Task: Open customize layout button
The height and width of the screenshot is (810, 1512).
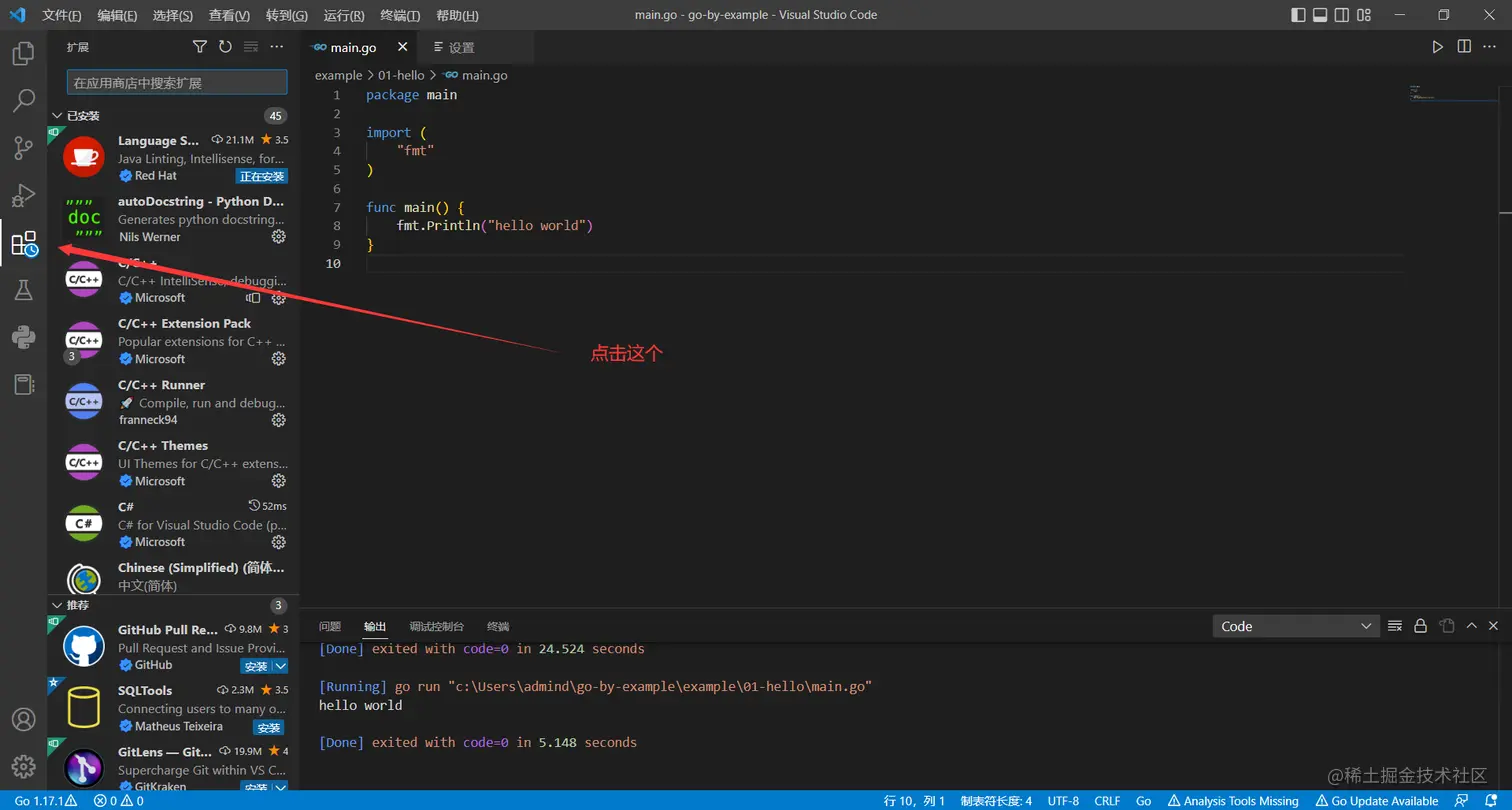Action: (x=1365, y=15)
